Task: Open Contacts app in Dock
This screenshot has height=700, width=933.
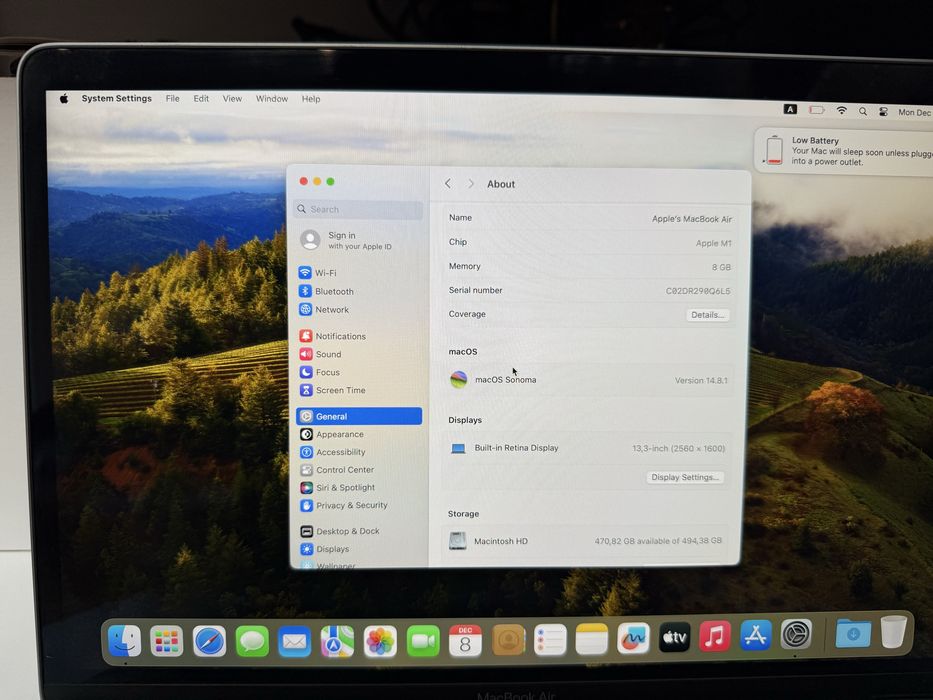Action: (x=508, y=640)
